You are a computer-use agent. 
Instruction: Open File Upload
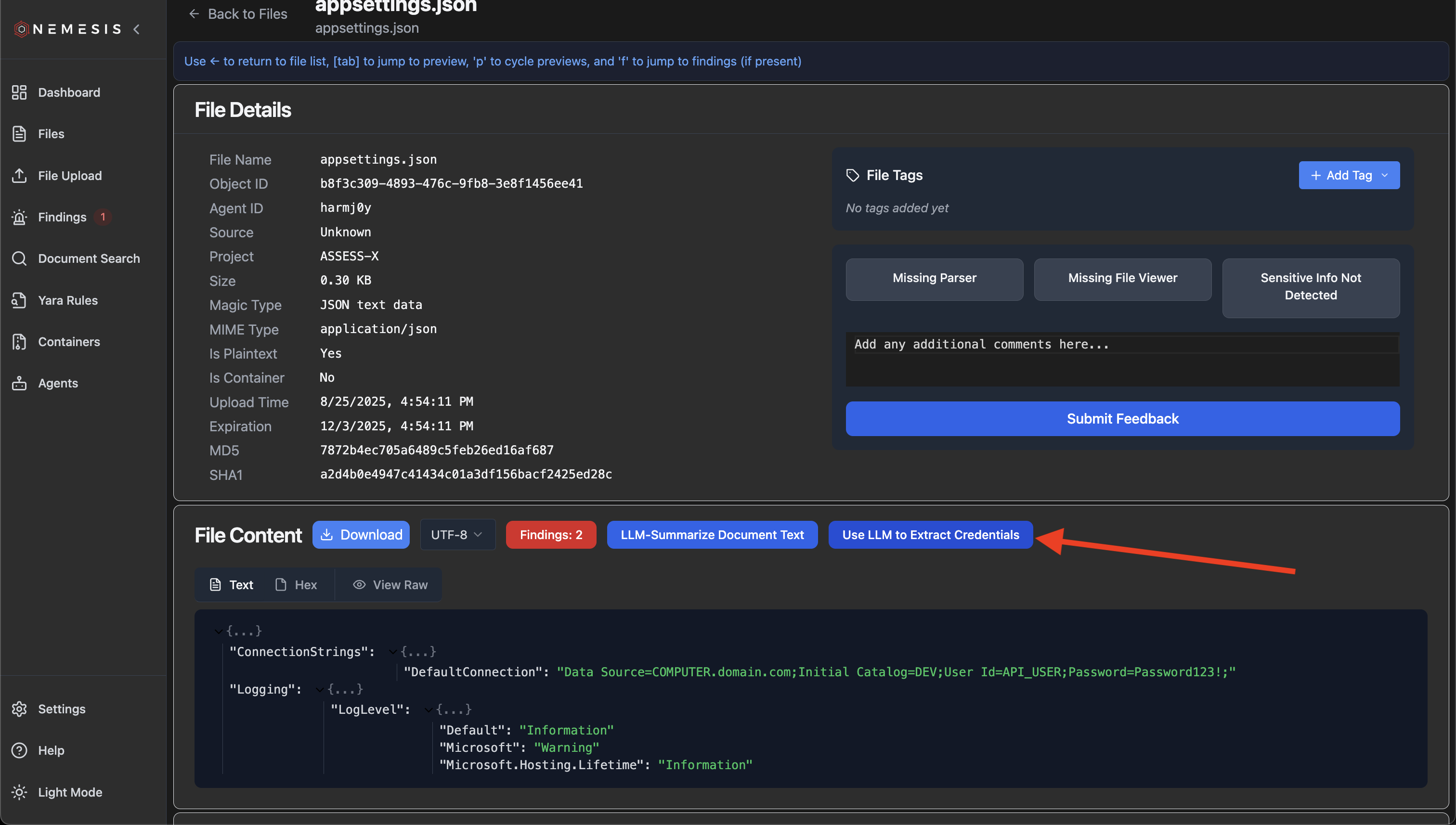coord(70,175)
